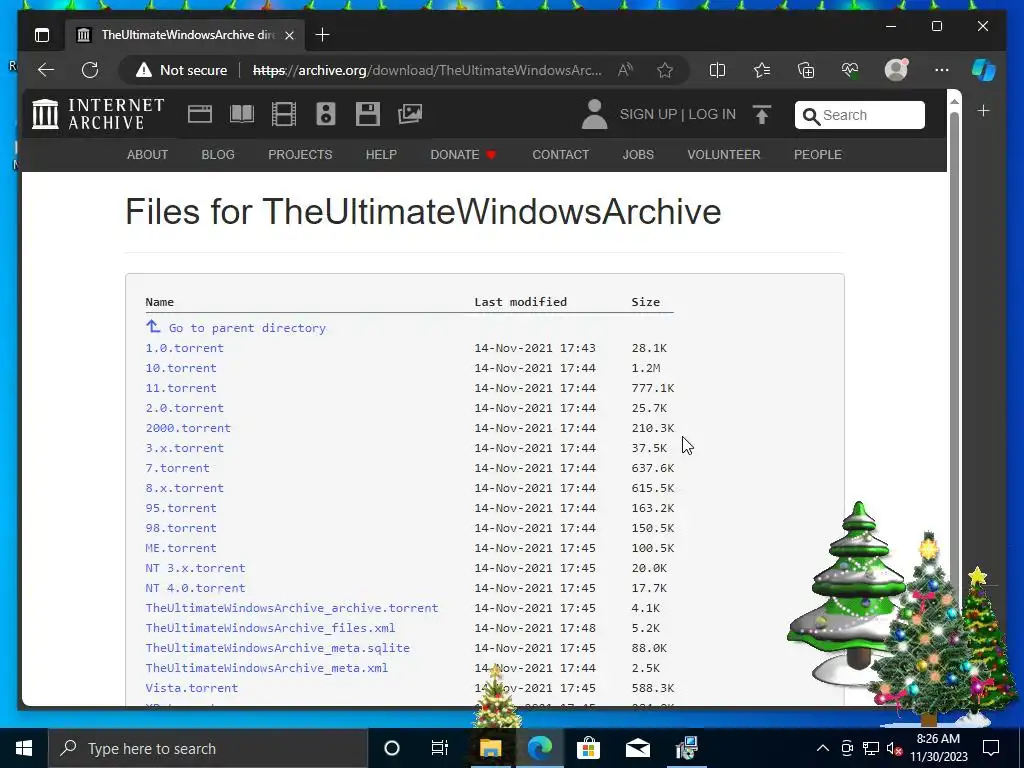Open the VOLUNTEER menu item
Image resolution: width=1024 pixels, height=768 pixels.
[724, 155]
